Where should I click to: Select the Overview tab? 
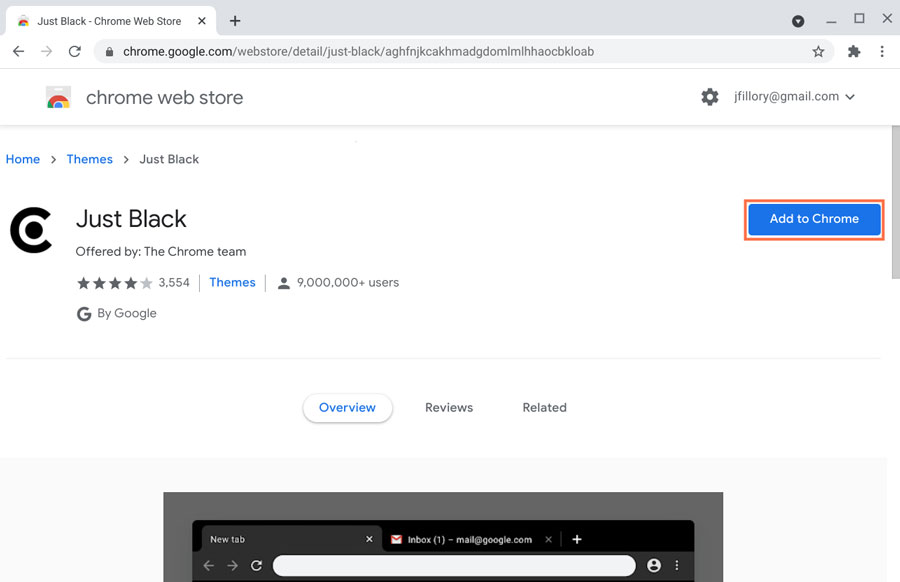pyautogui.click(x=347, y=407)
